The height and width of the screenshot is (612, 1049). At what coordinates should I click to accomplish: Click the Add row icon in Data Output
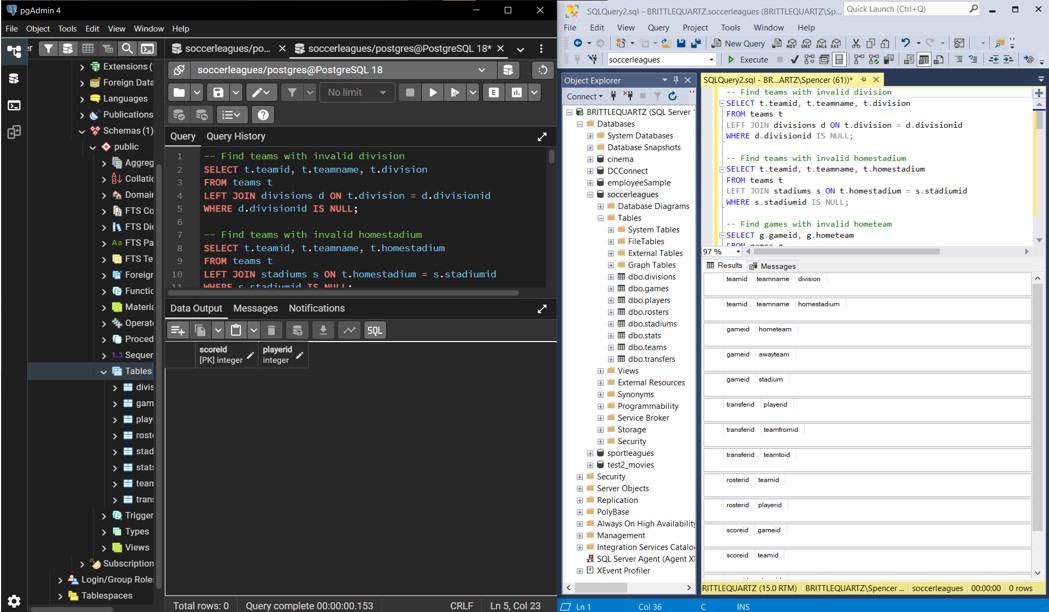(x=178, y=330)
